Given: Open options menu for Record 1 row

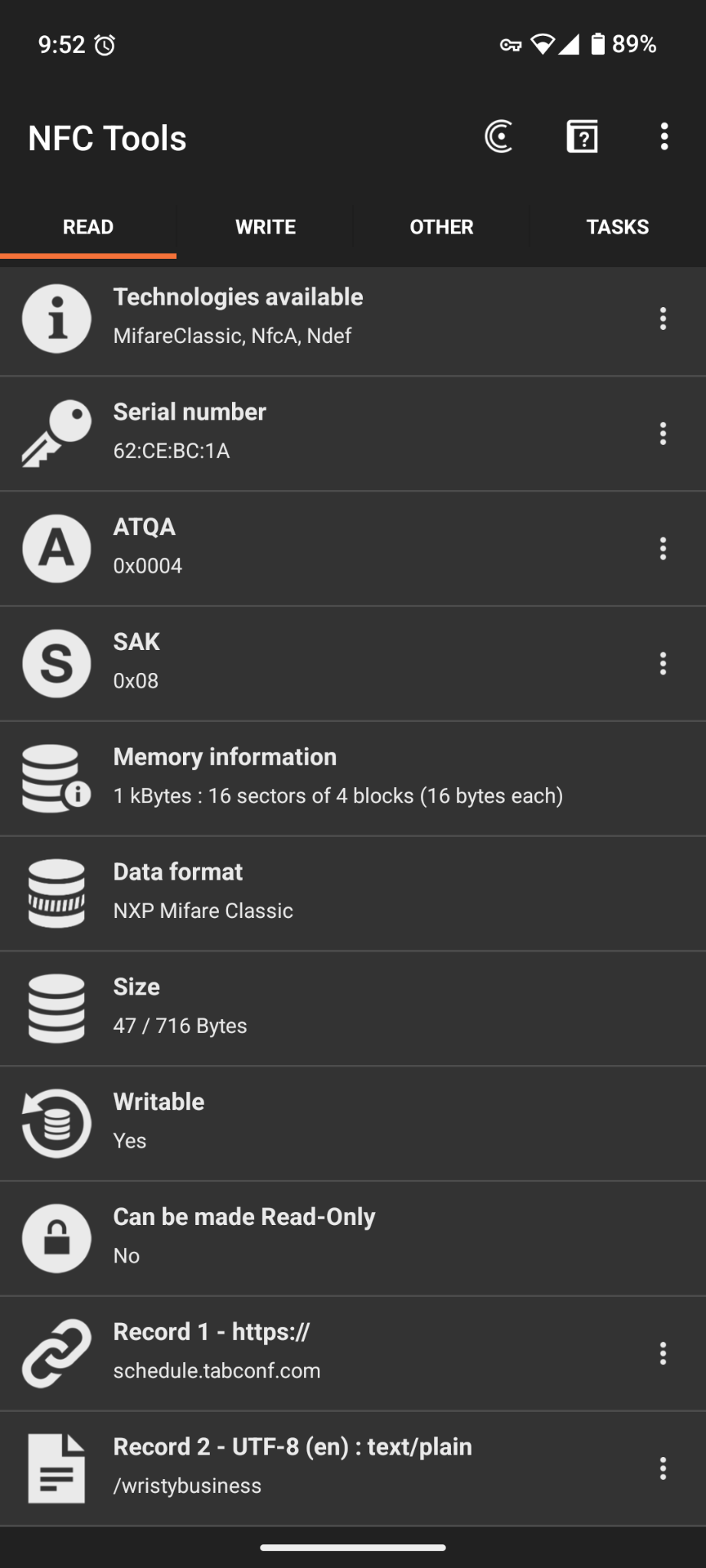Looking at the screenshot, I should (x=663, y=1353).
